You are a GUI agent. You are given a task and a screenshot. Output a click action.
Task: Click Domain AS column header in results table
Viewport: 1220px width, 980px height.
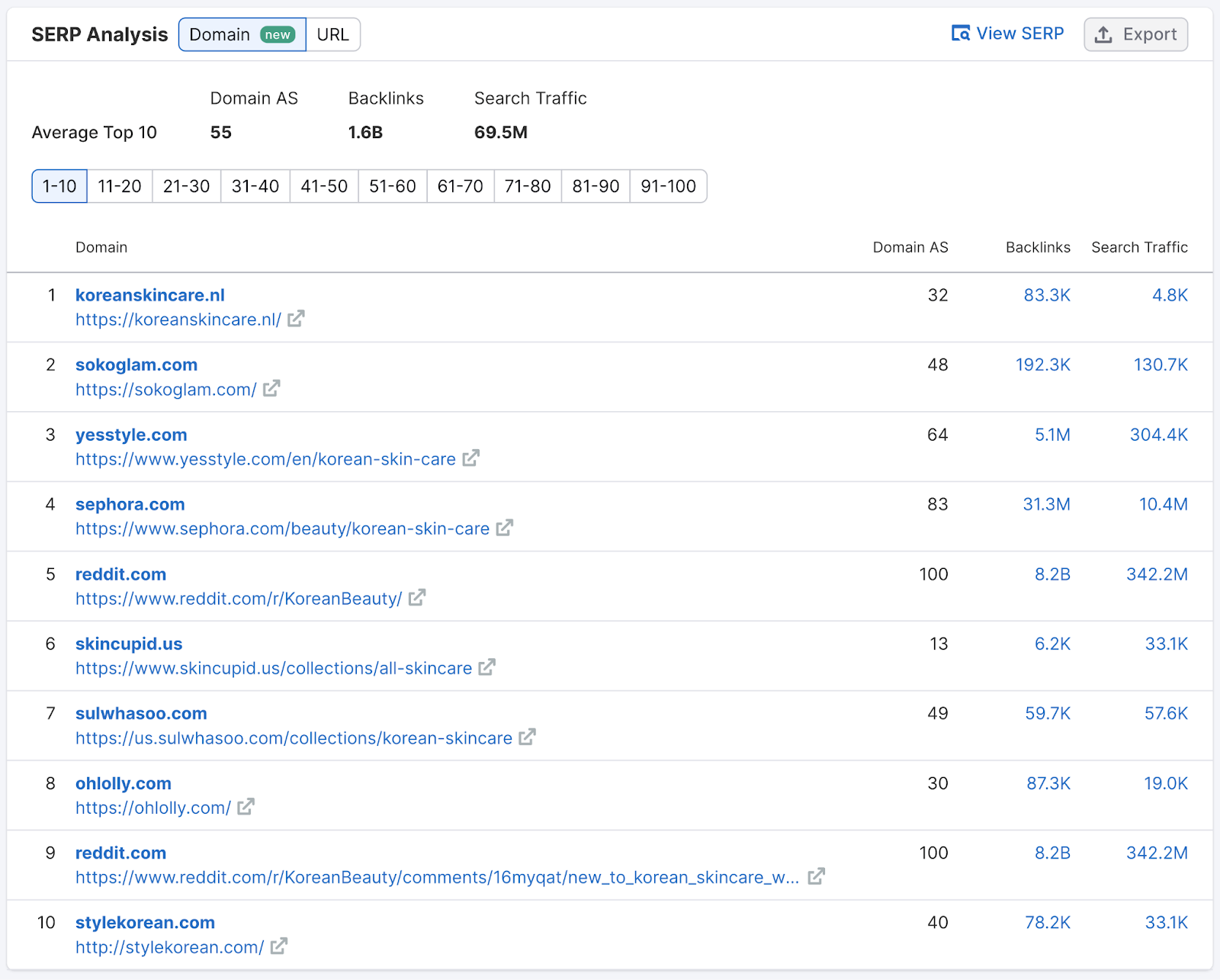(x=910, y=247)
